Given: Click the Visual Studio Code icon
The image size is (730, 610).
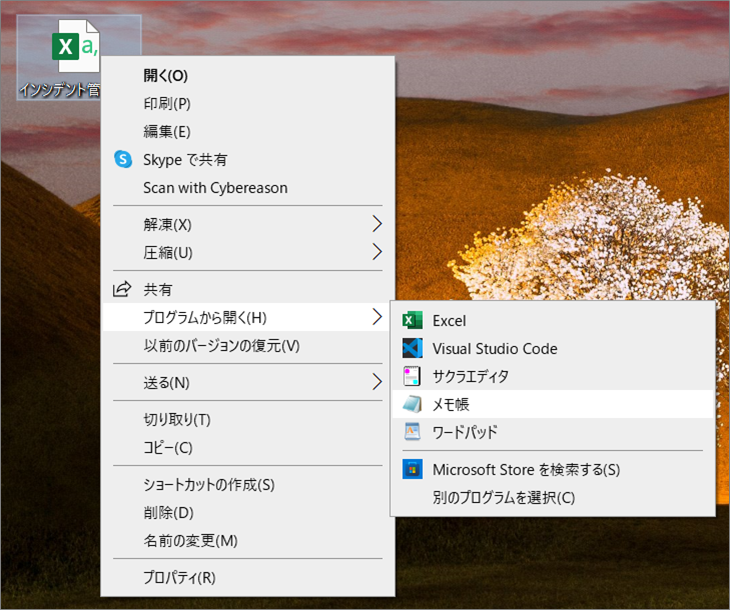Looking at the screenshot, I should pyautogui.click(x=412, y=349).
